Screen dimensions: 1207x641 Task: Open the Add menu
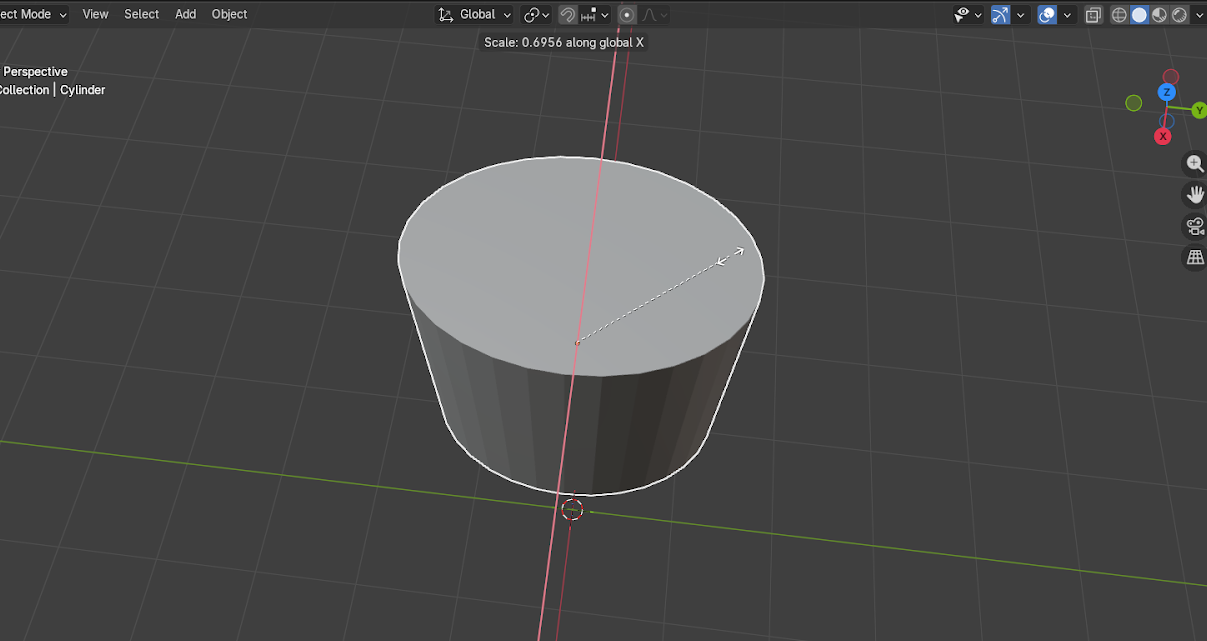pyautogui.click(x=185, y=14)
